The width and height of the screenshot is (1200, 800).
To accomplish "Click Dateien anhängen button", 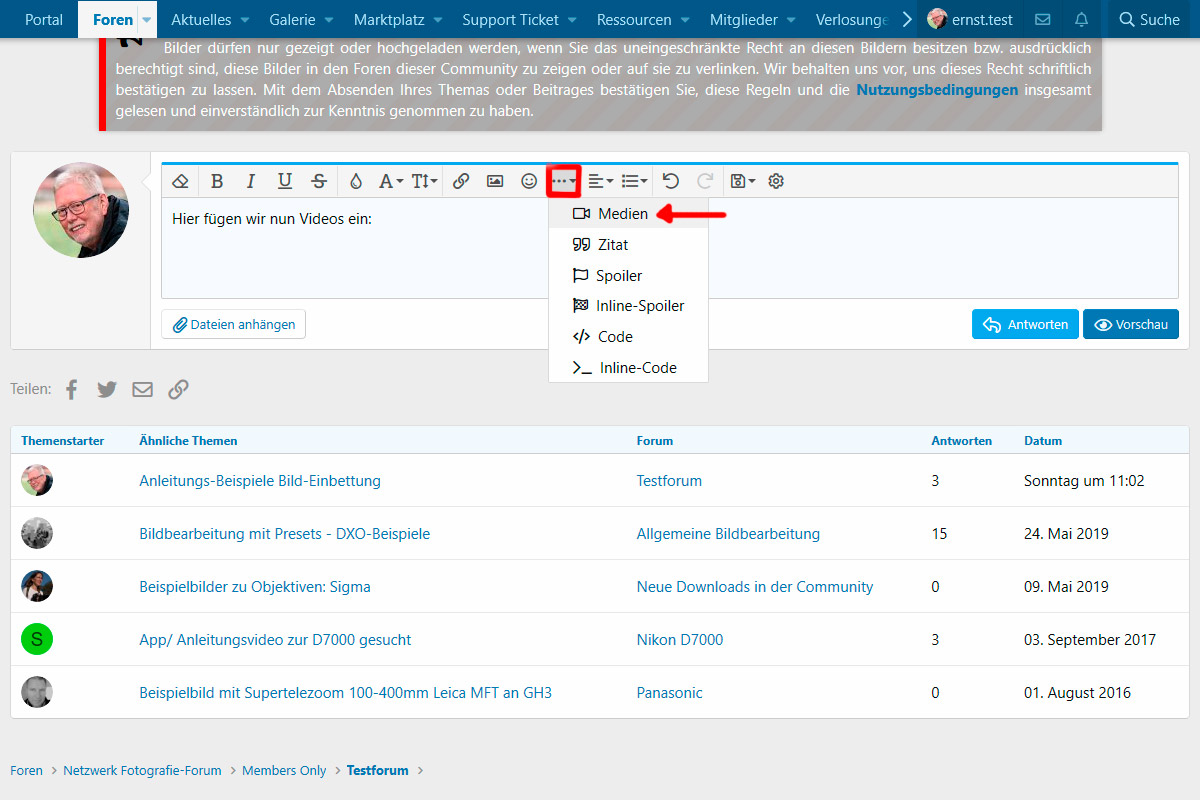I will (x=234, y=324).
